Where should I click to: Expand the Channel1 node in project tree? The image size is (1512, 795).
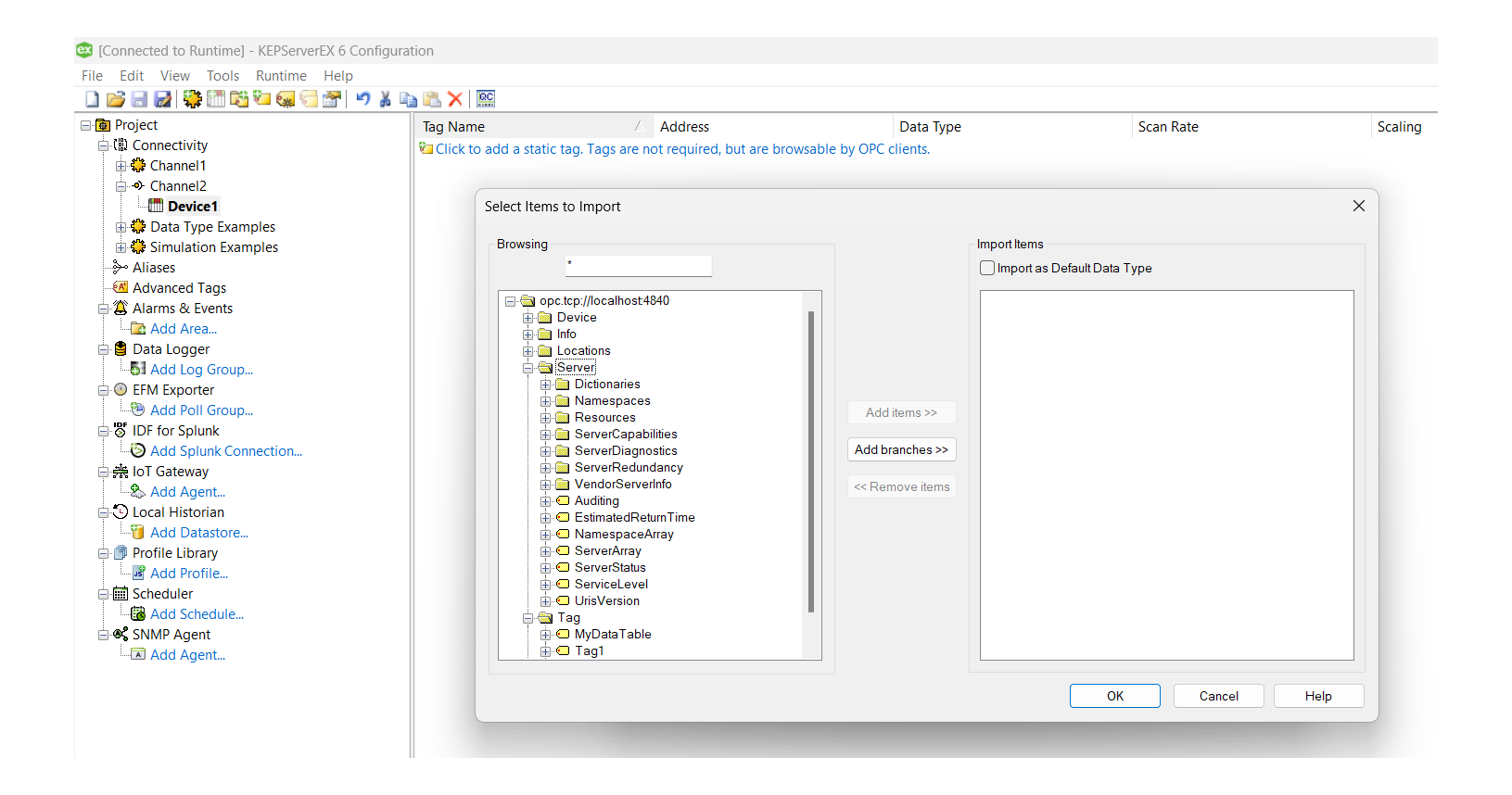(121, 166)
